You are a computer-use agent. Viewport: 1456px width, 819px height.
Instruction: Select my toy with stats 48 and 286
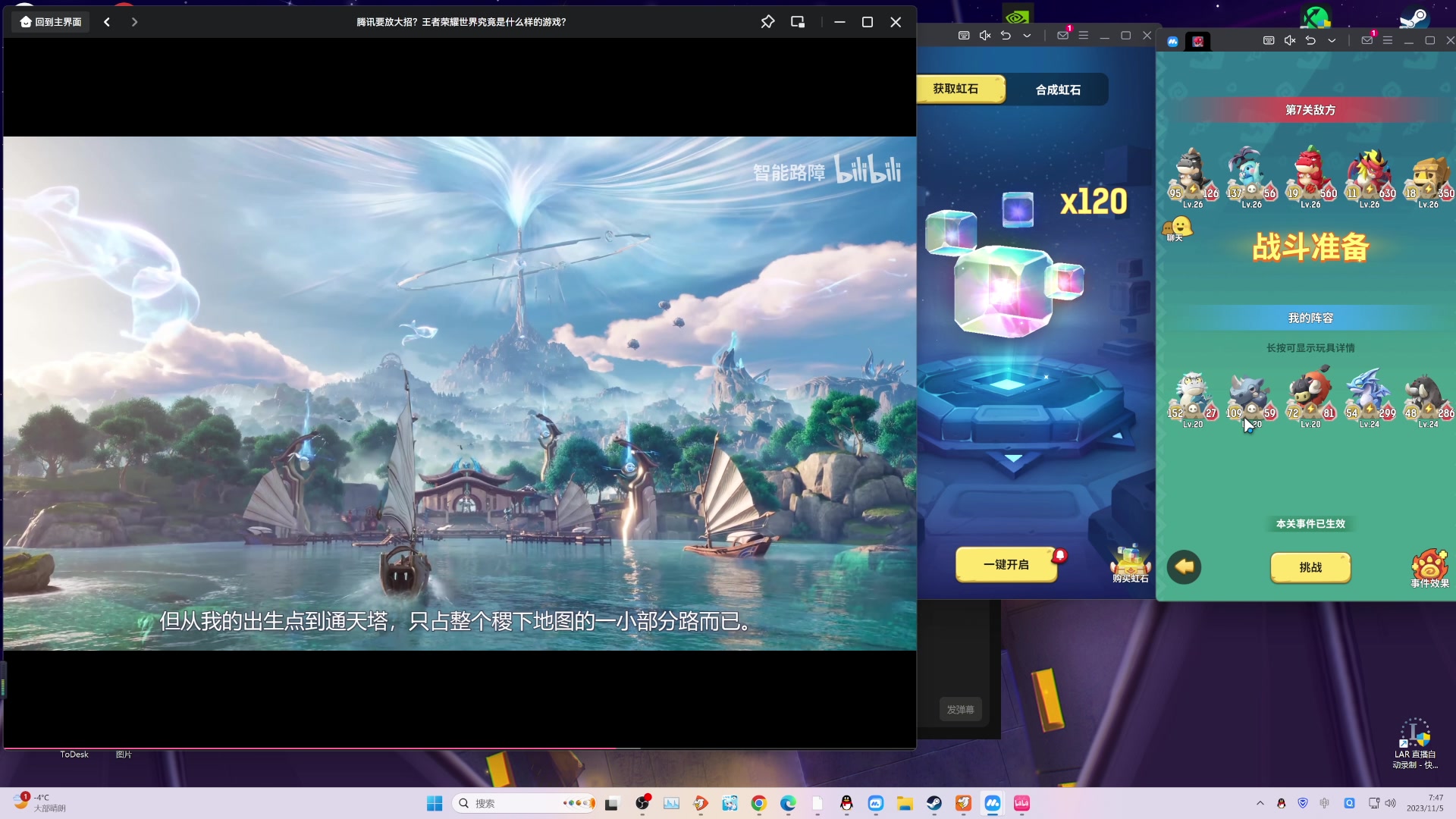point(1428,399)
